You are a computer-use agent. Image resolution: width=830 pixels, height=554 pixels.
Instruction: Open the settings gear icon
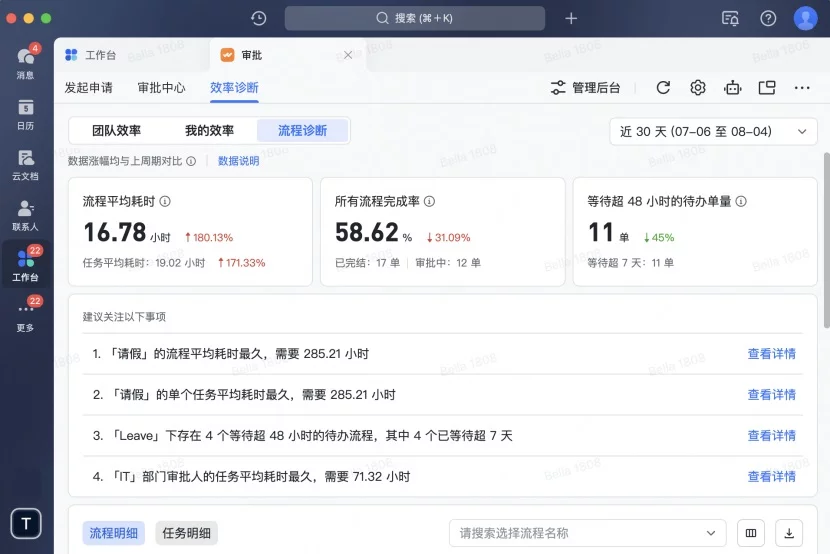point(698,88)
